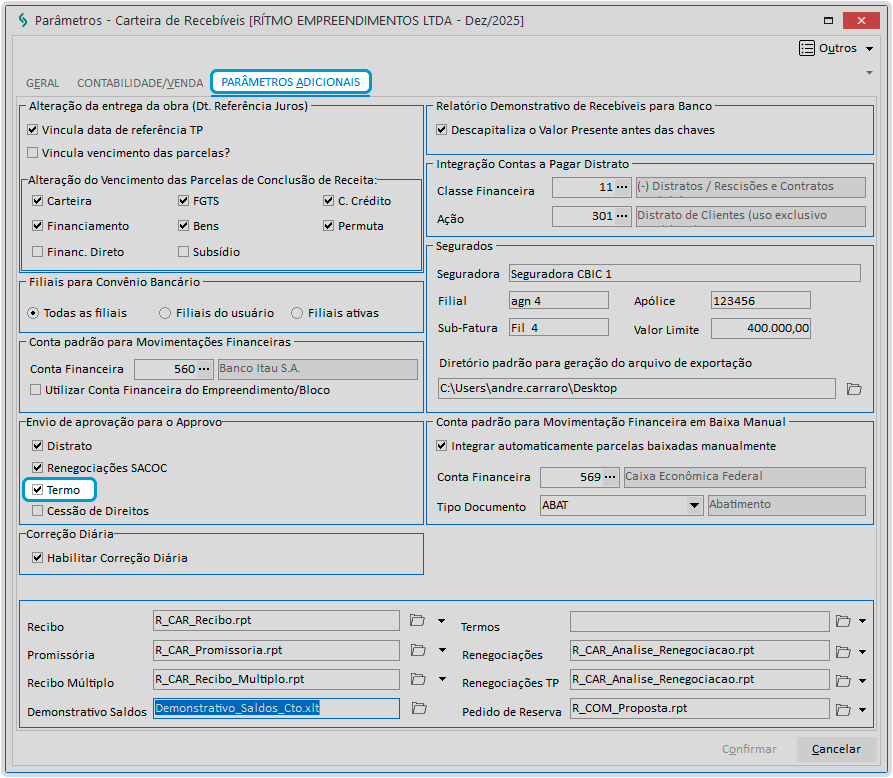Toggle Habilitar Correção Diária checkbox

point(38,558)
